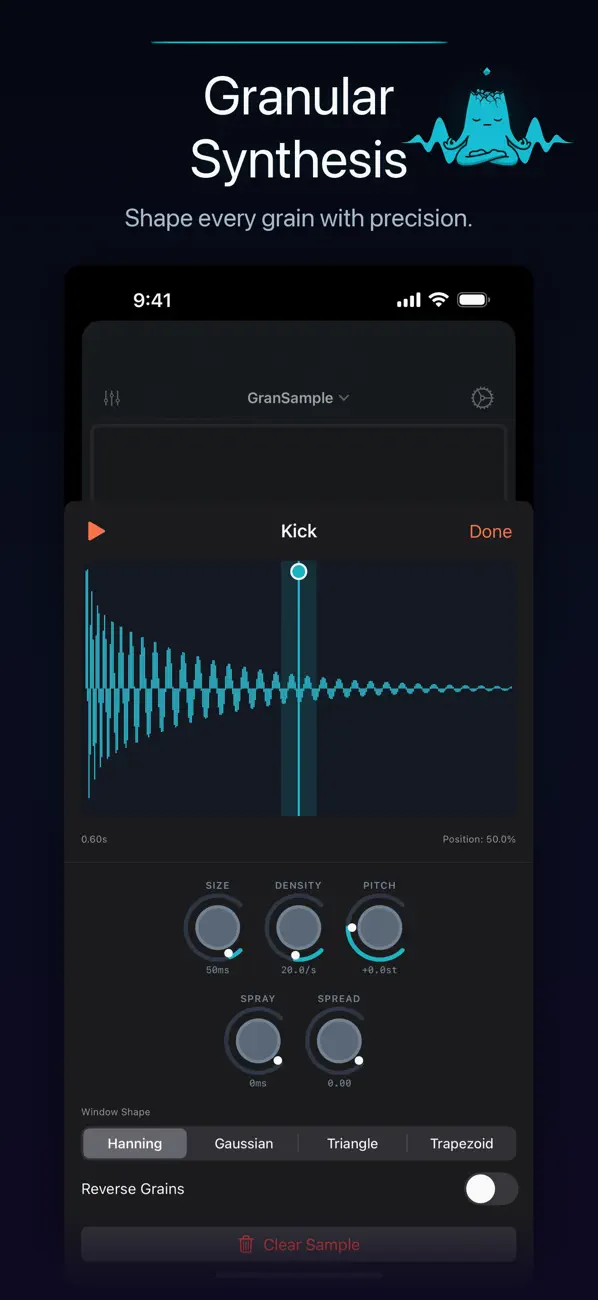Toggle the Reverse Grains switch

[492, 1189]
